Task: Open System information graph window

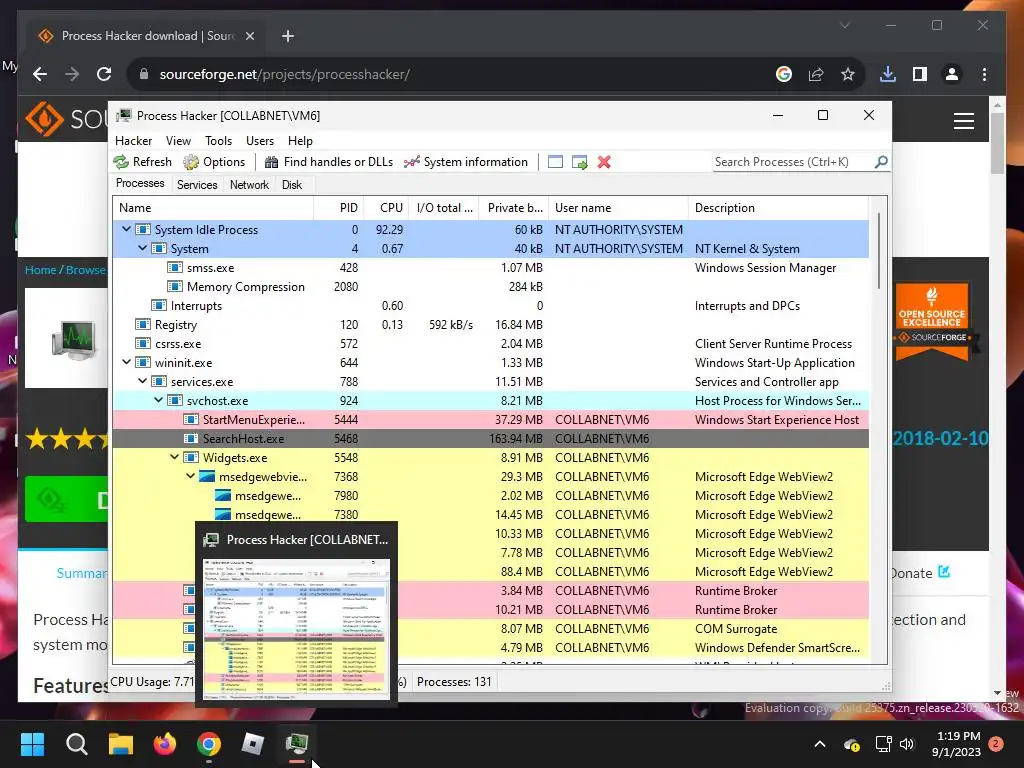Action: (466, 162)
